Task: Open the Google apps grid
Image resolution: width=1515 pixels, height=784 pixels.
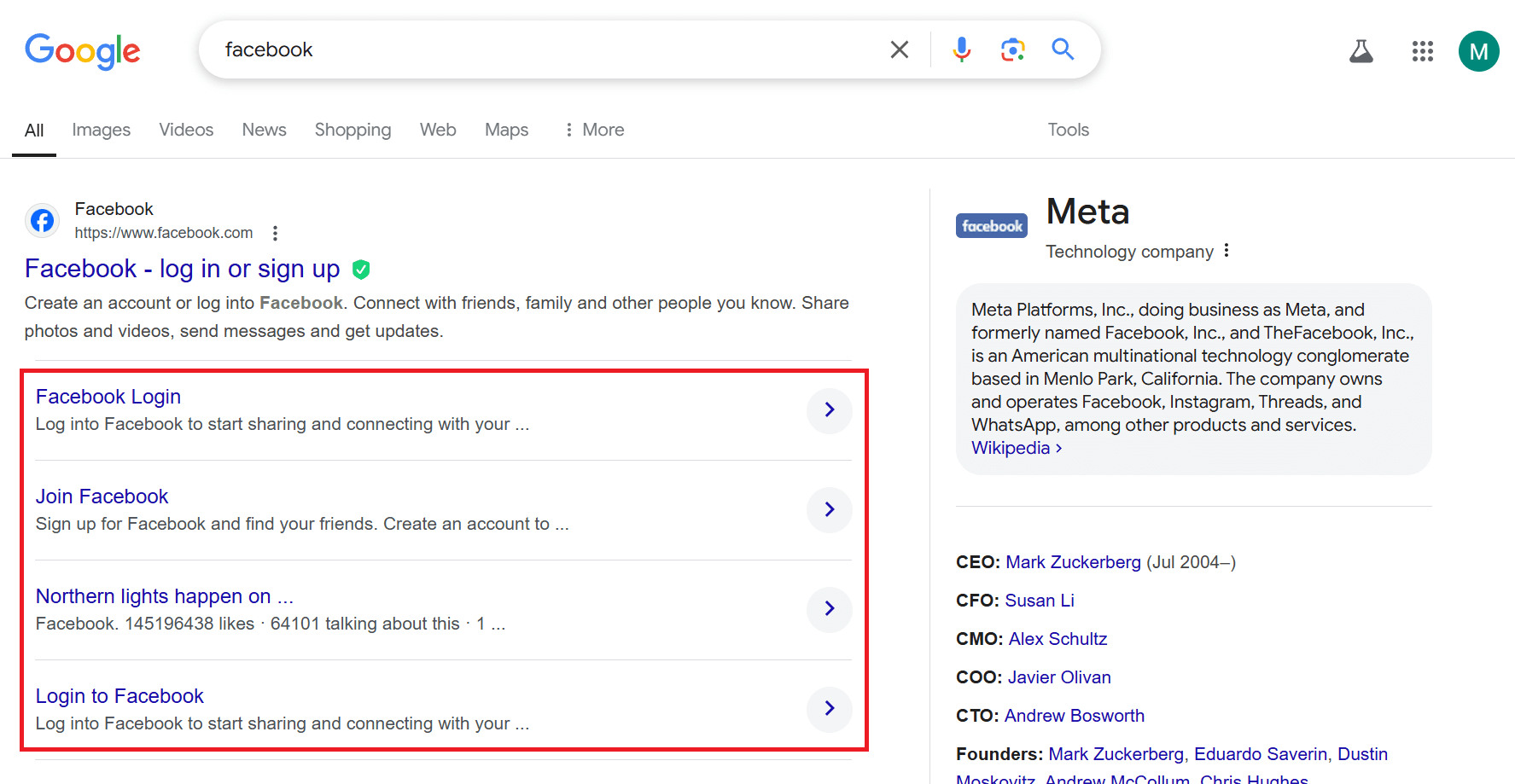Action: pyautogui.click(x=1422, y=51)
